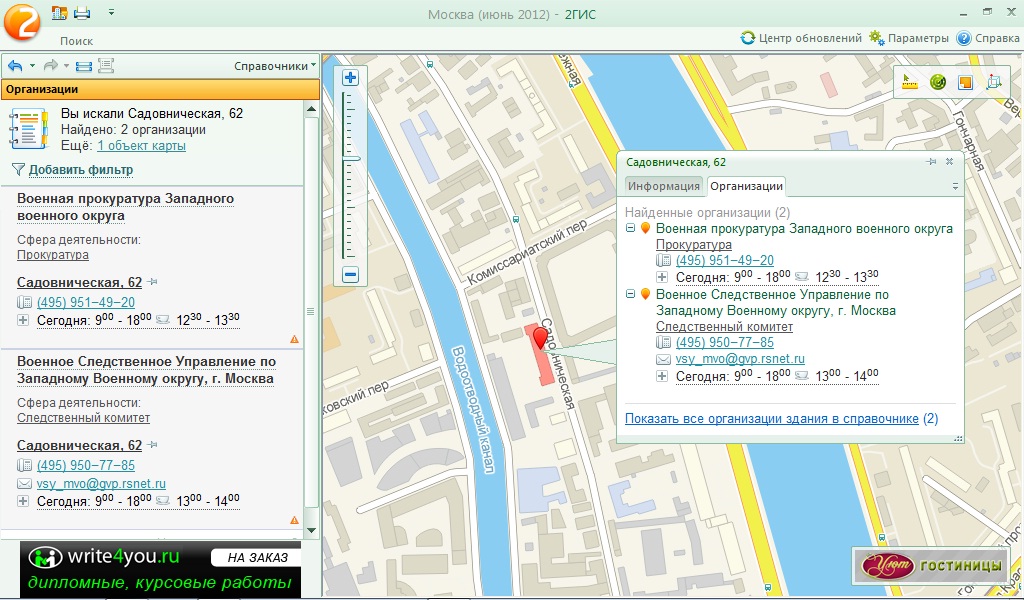Open the Справочники dropdown

(x=275, y=66)
